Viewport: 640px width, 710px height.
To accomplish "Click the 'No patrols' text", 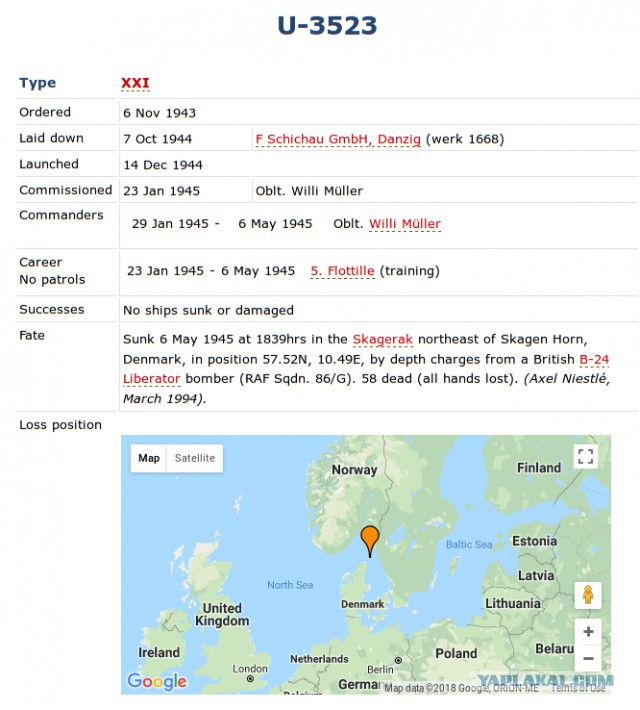I will 52,280.
